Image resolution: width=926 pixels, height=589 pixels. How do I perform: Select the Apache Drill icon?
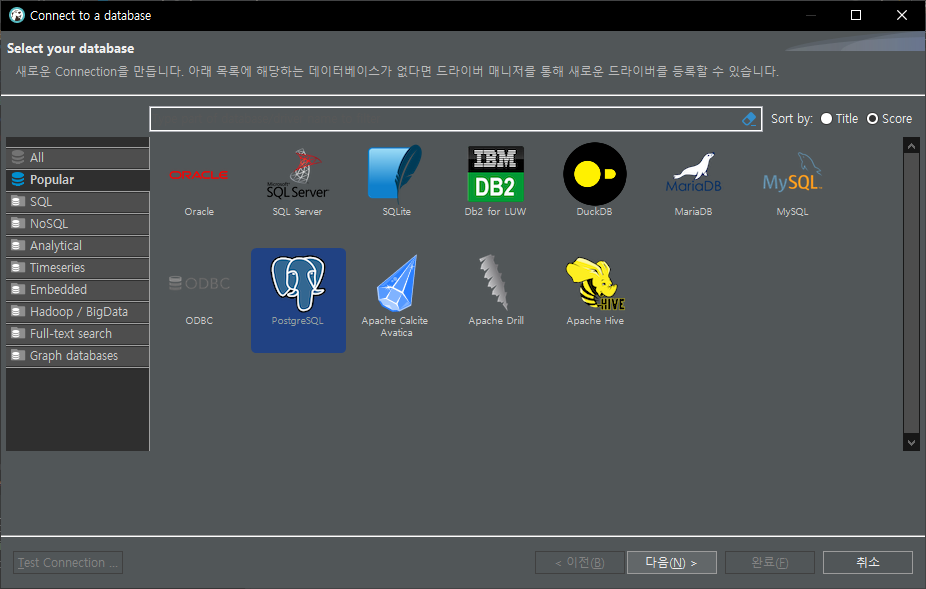[x=494, y=282]
